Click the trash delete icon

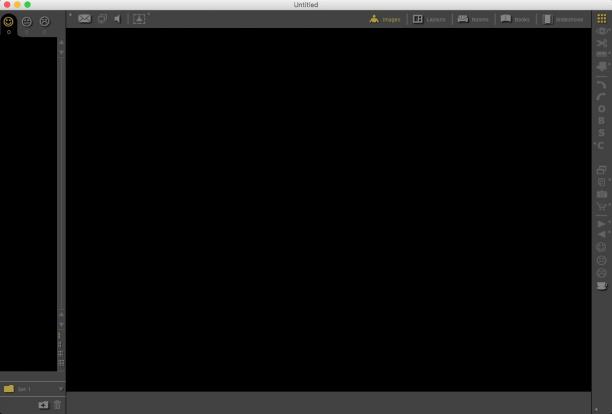tap(57, 405)
